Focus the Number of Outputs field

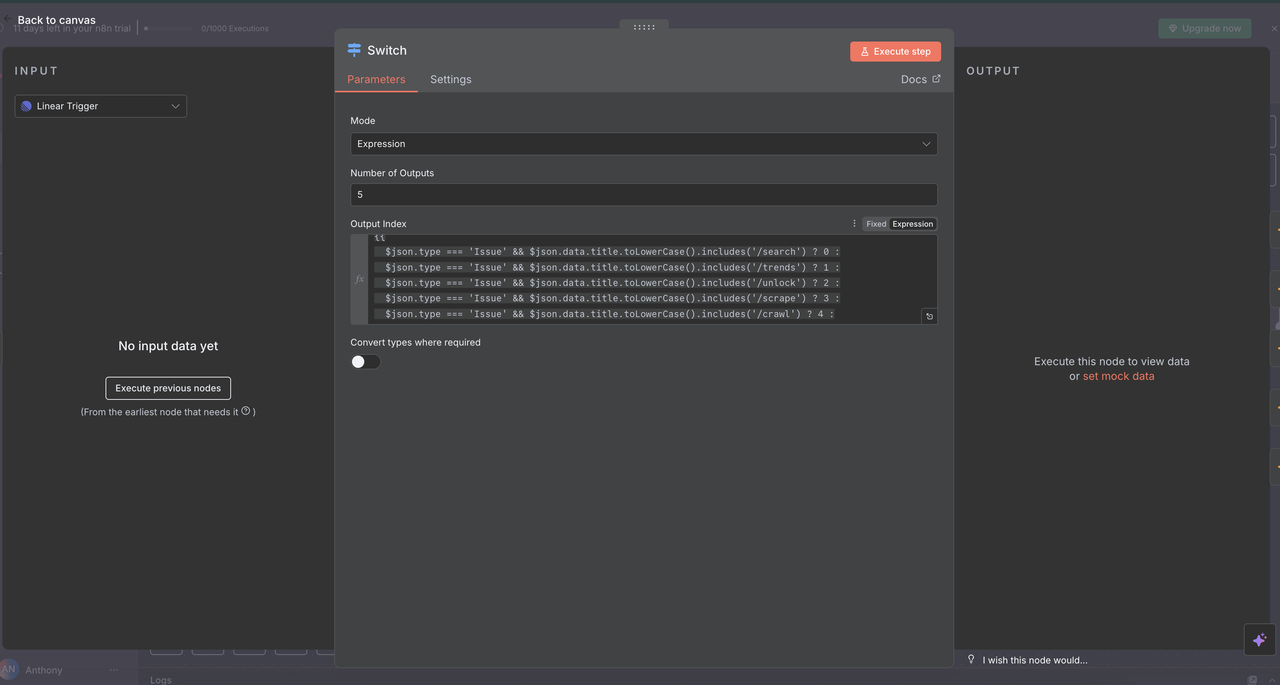644,195
